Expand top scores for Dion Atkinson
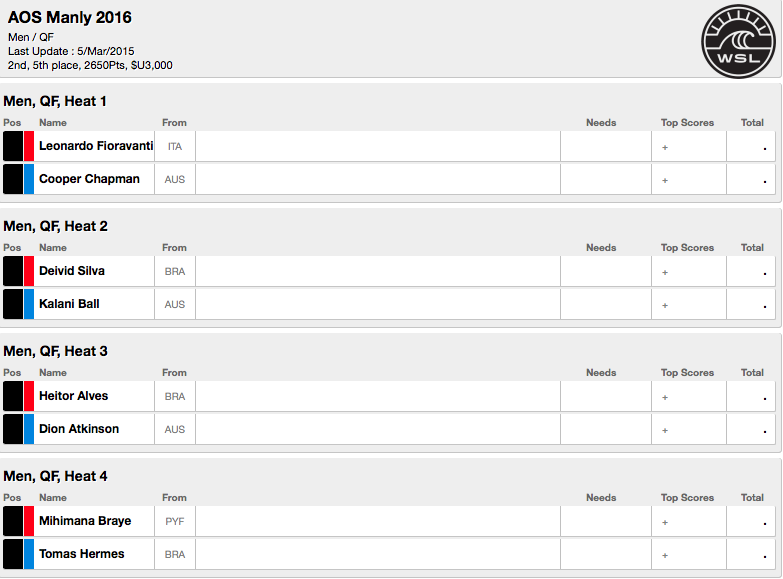The width and height of the screenshot is (783, 579). (665, 430)
